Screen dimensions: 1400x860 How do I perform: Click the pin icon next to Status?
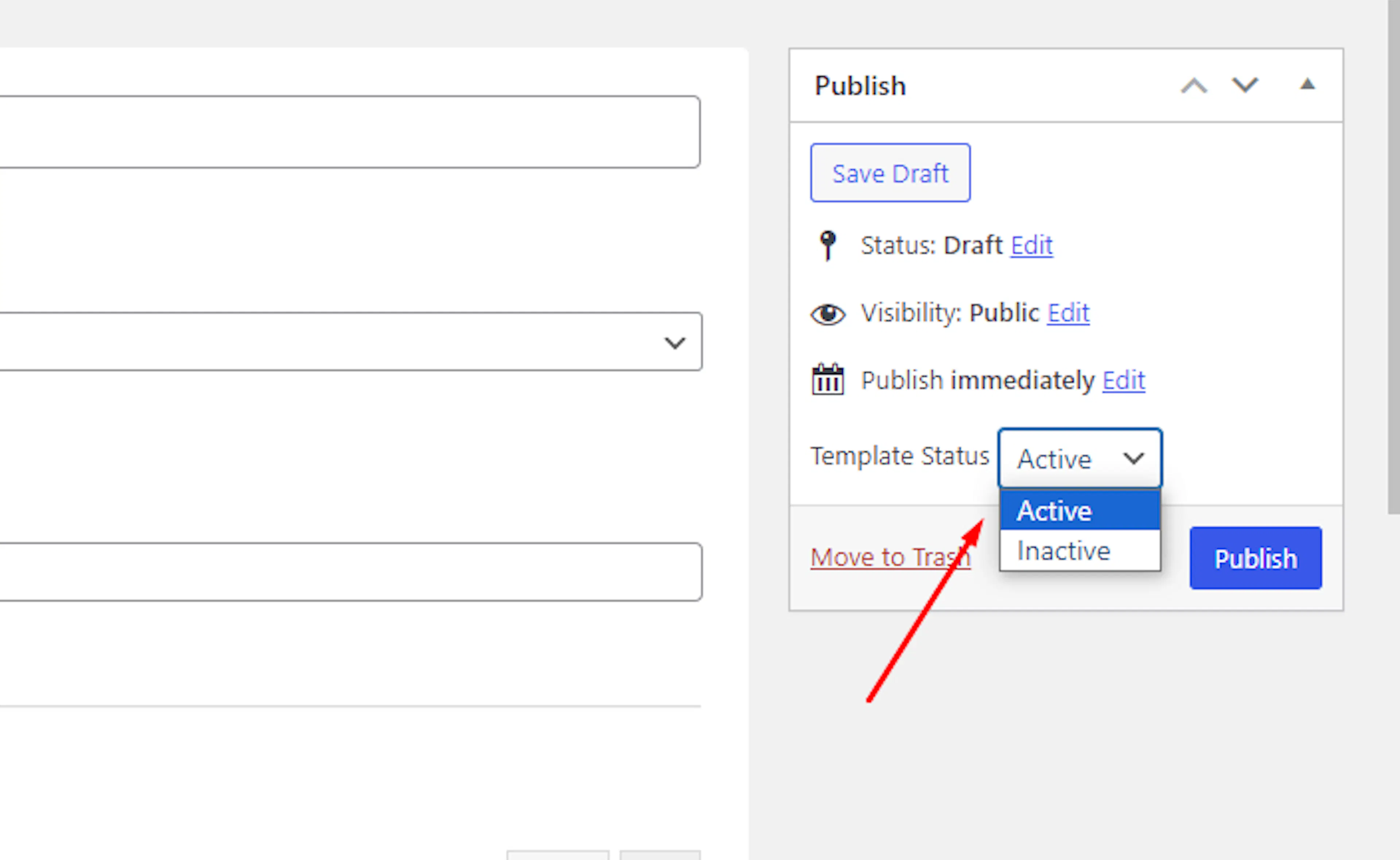coord(828,246)
